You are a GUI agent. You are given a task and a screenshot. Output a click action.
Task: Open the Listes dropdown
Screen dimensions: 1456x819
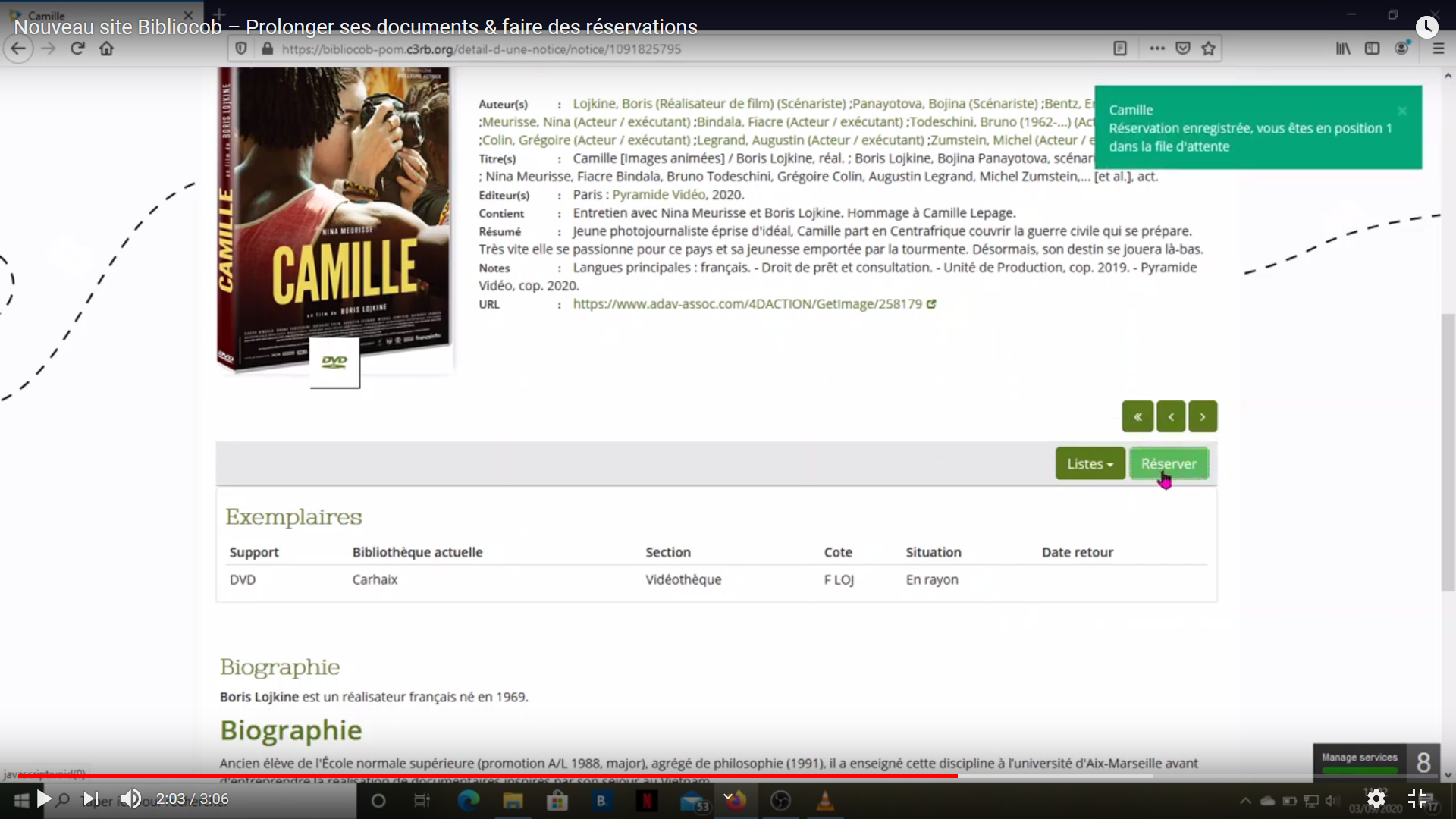pyautogui.click(x=1090, y=463)
